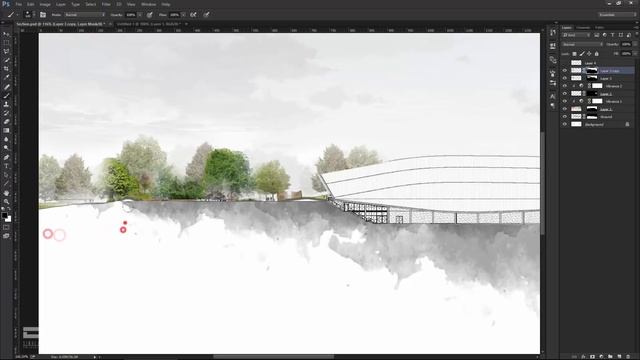Select the Horizontal Type tool
640x360 pixels.
click(6, 166)
